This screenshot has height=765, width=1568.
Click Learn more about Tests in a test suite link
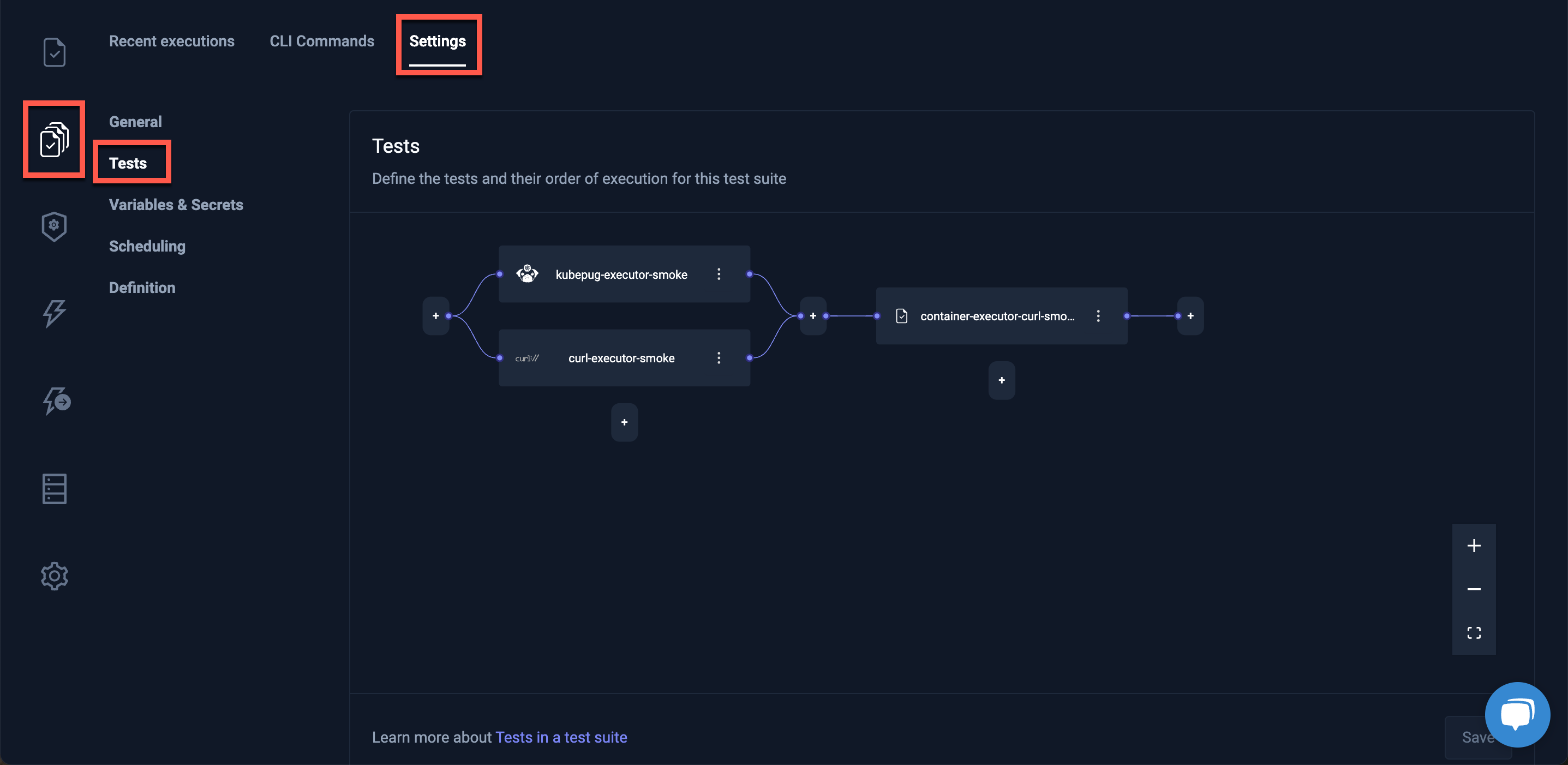click(x=560, y=737)
